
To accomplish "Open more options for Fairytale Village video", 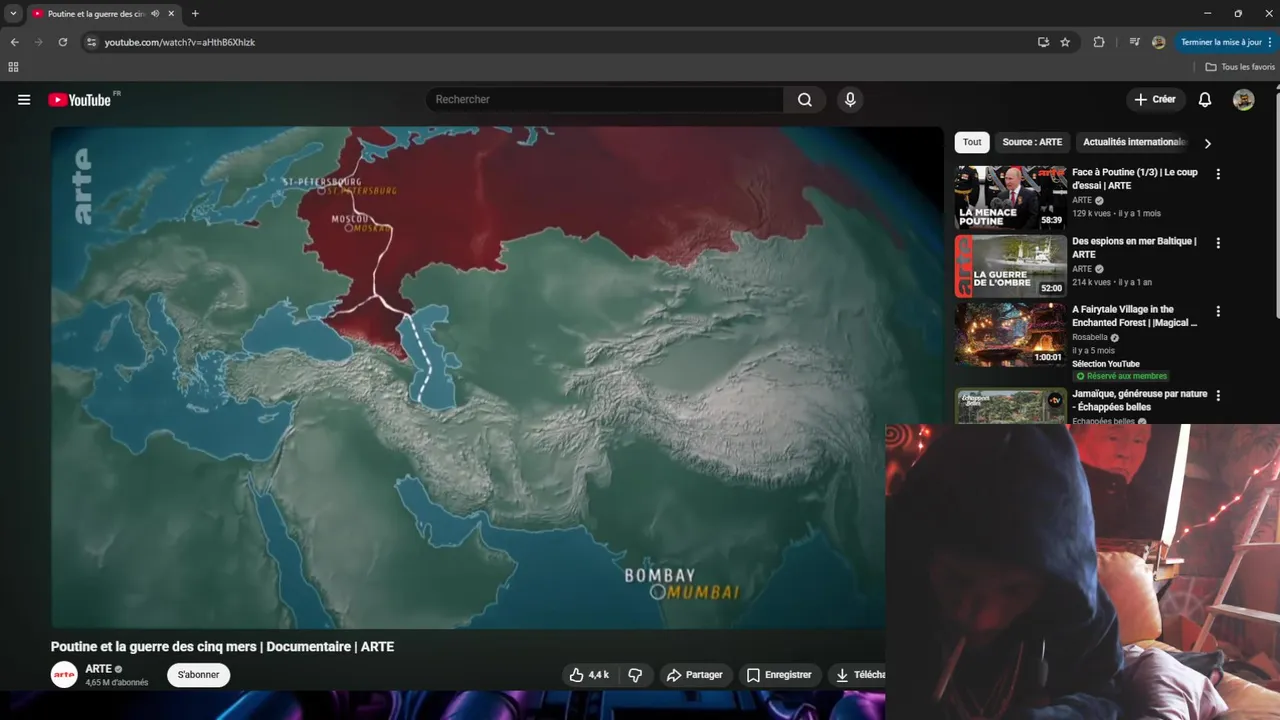I will point(1218,311).
